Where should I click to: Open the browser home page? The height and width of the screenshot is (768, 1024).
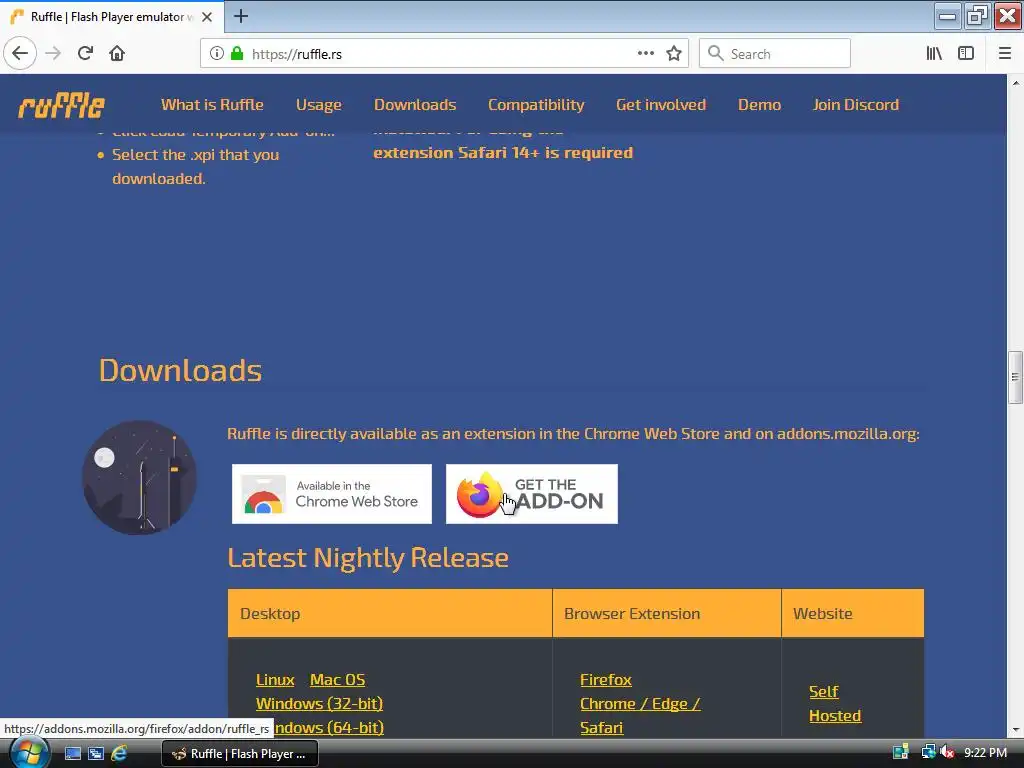pos(117,54)
